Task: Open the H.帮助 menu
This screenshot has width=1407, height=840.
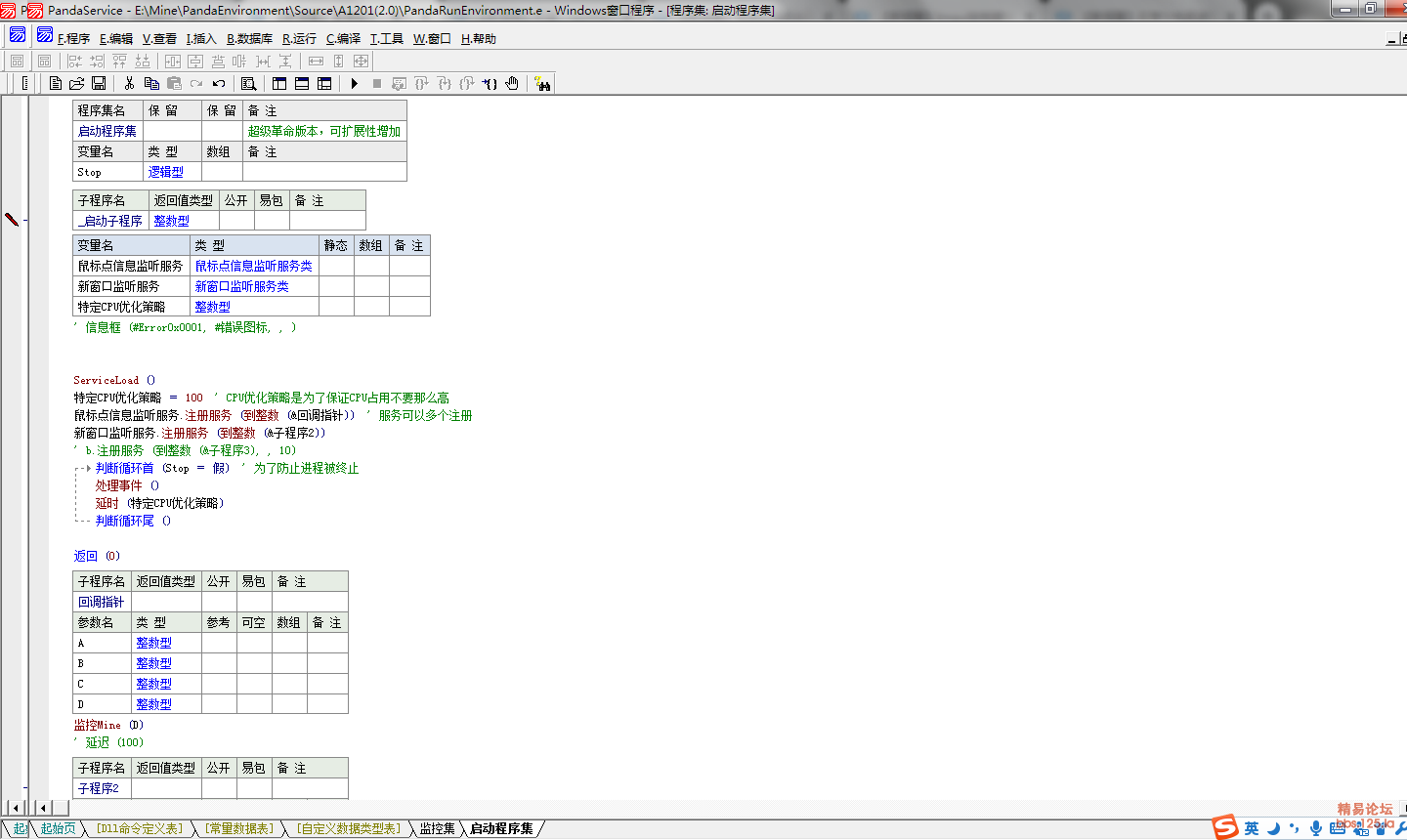Action: (x=479, y=39)
